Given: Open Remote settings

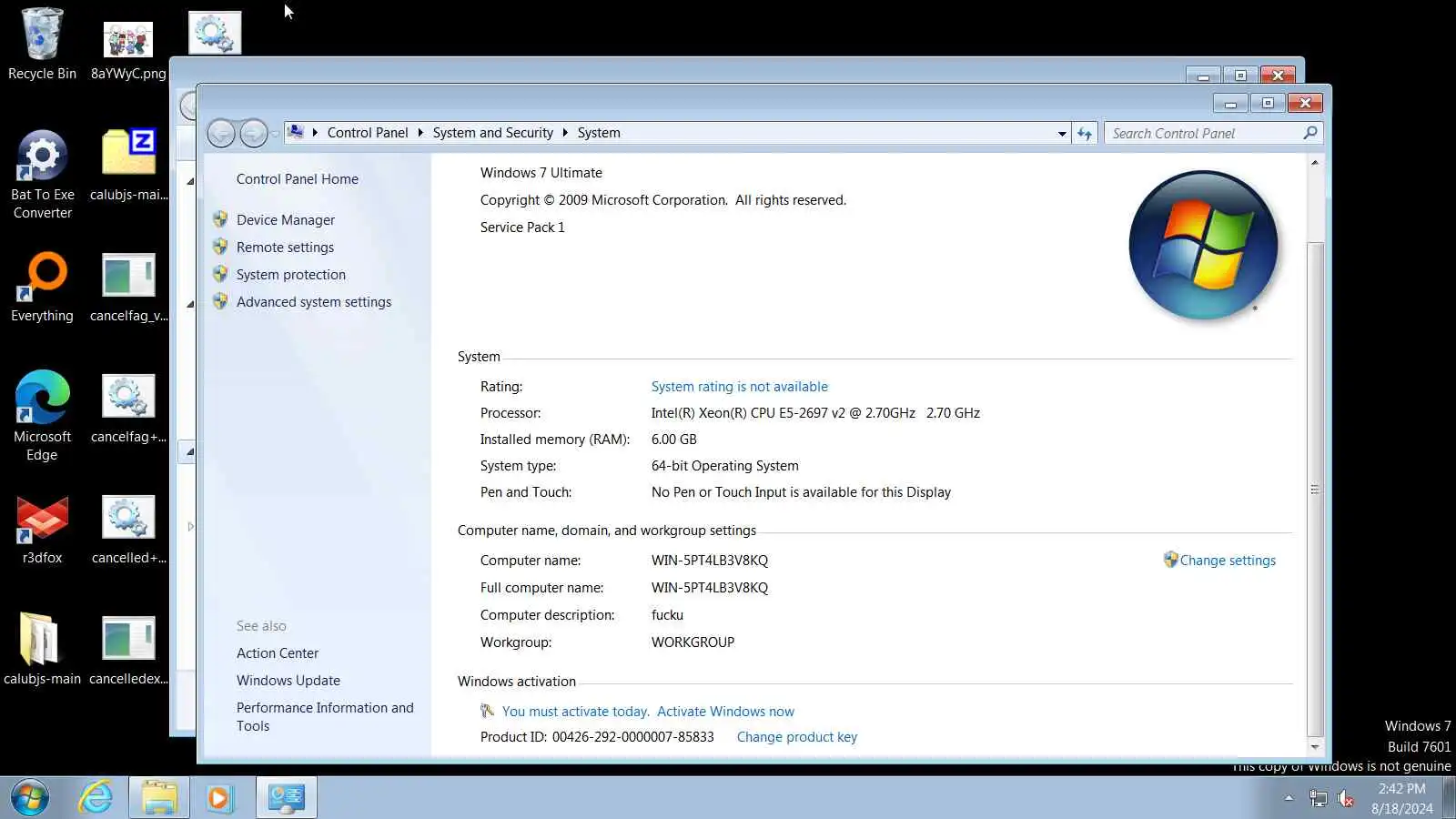Looking at the screenshot, I should click(285, 248).
